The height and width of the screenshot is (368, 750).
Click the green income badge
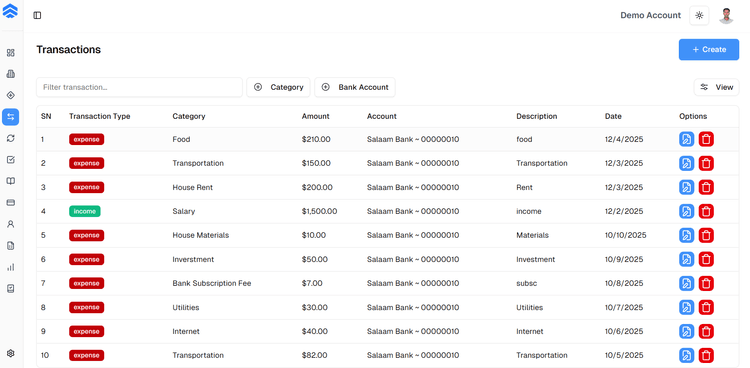pyautogui.click(x=85, y=211)
